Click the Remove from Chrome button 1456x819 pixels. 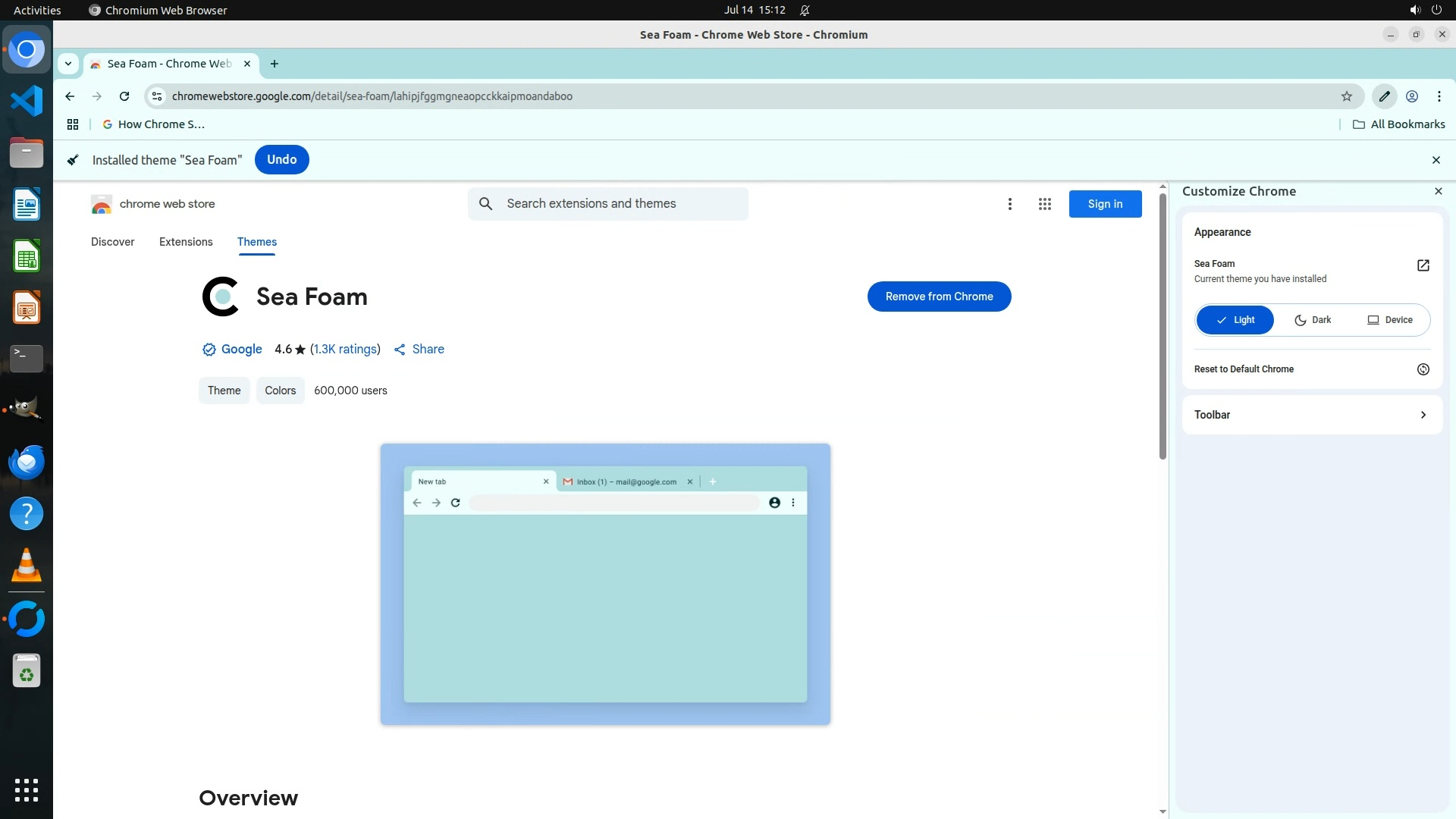[939, 297]
